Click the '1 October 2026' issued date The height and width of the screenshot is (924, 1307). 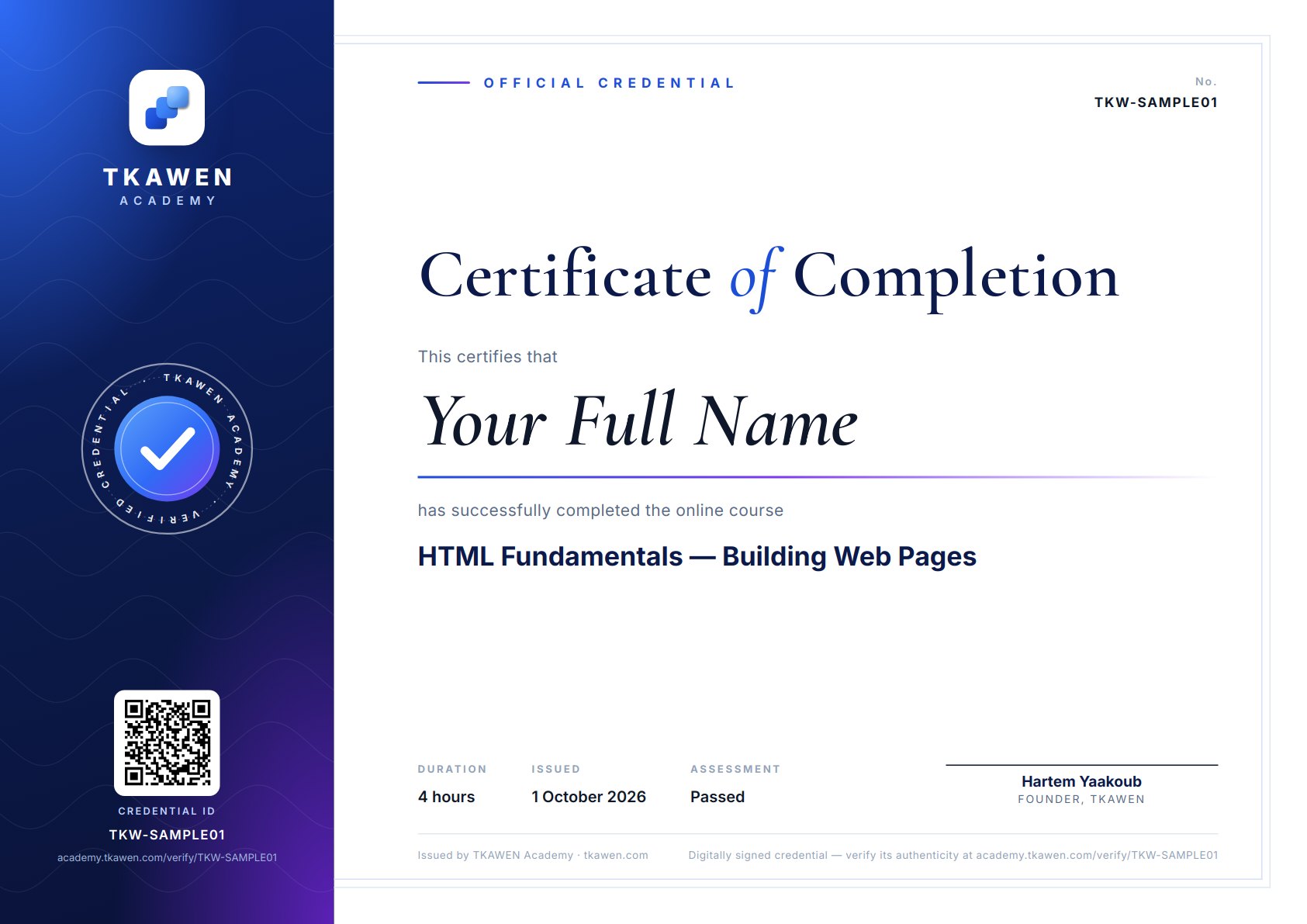coord(589,797)
